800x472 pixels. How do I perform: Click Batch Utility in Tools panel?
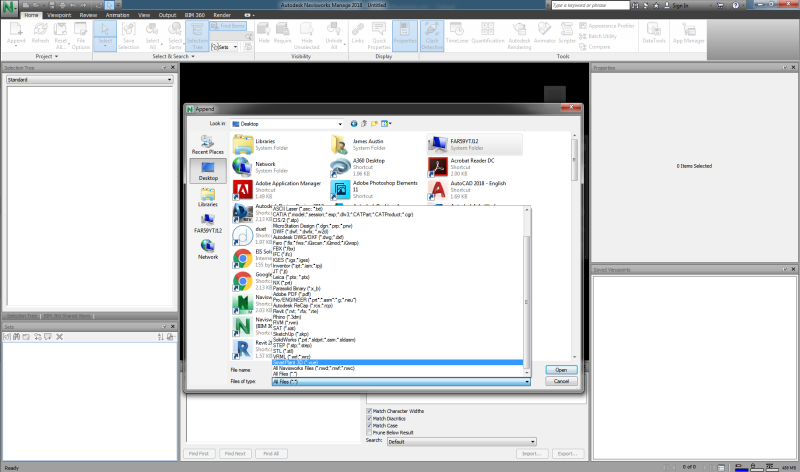(x=597, y=36)
